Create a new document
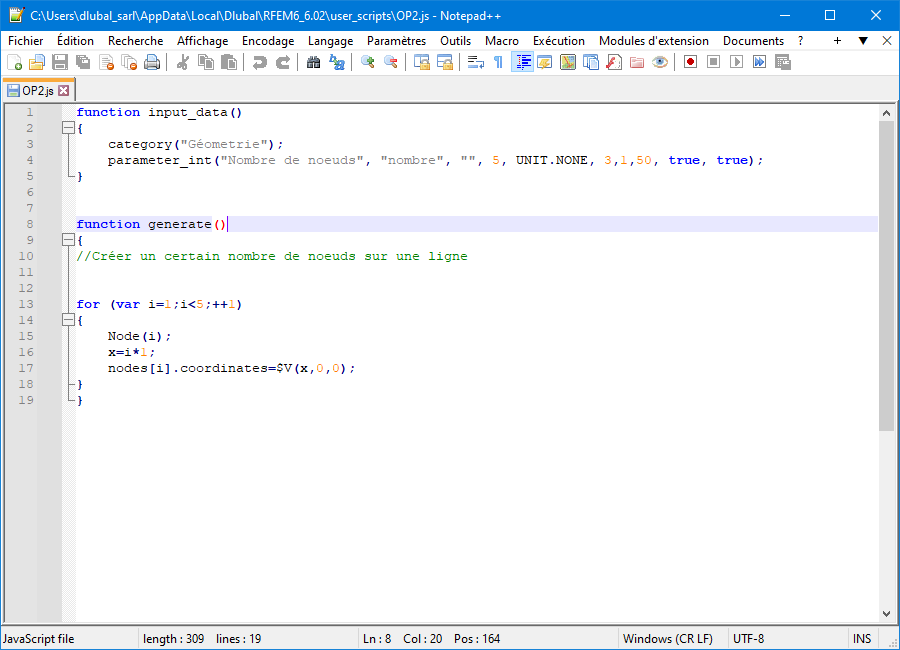 coord(15,62)
